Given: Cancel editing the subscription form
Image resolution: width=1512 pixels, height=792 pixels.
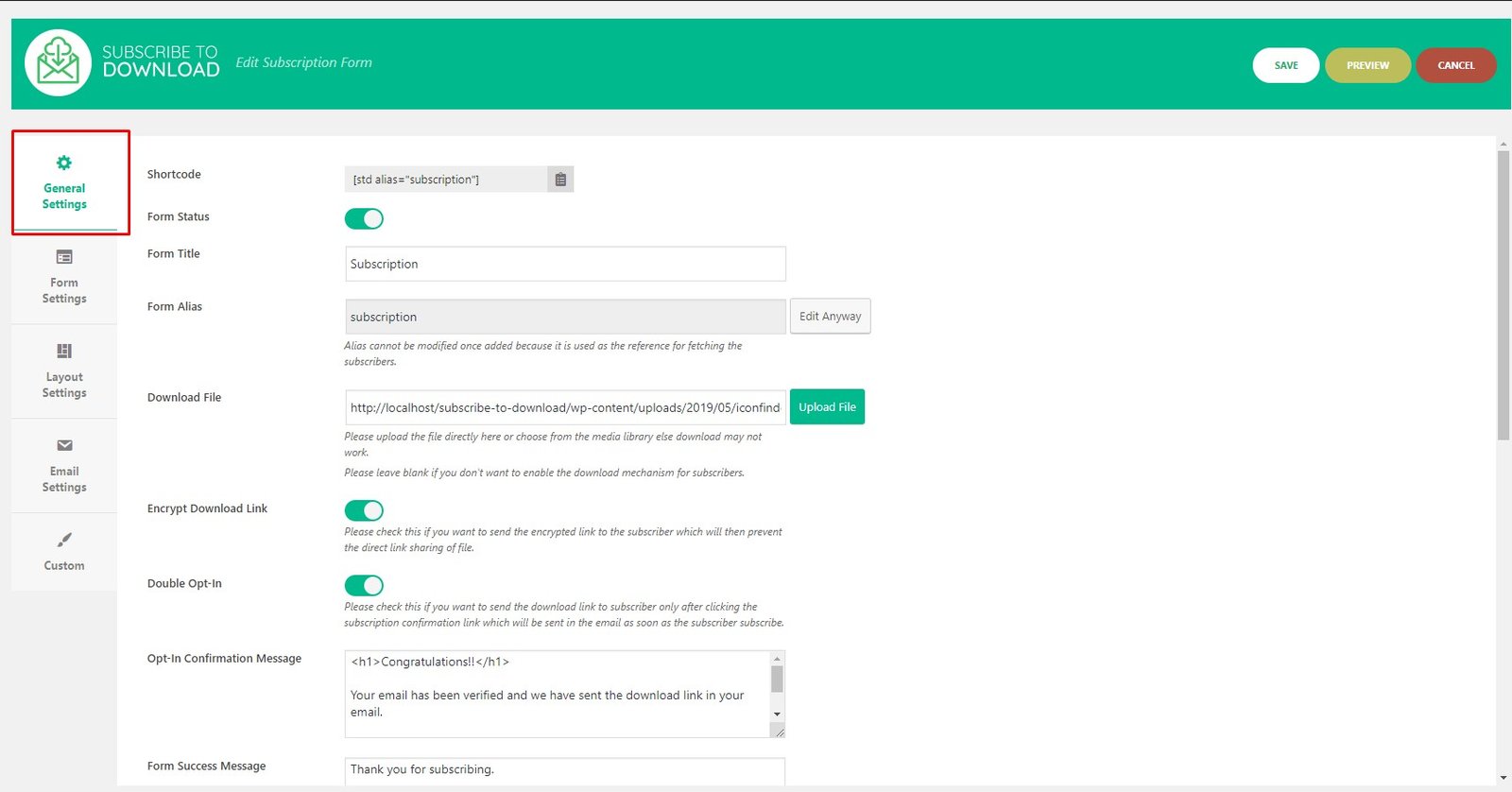Looking at the screenshot, I should coord(1455,65).
